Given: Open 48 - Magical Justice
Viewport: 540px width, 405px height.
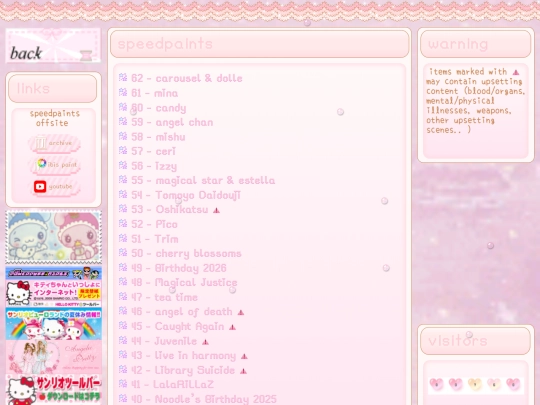Looking at the screenshot, I should tap(184, 282).
